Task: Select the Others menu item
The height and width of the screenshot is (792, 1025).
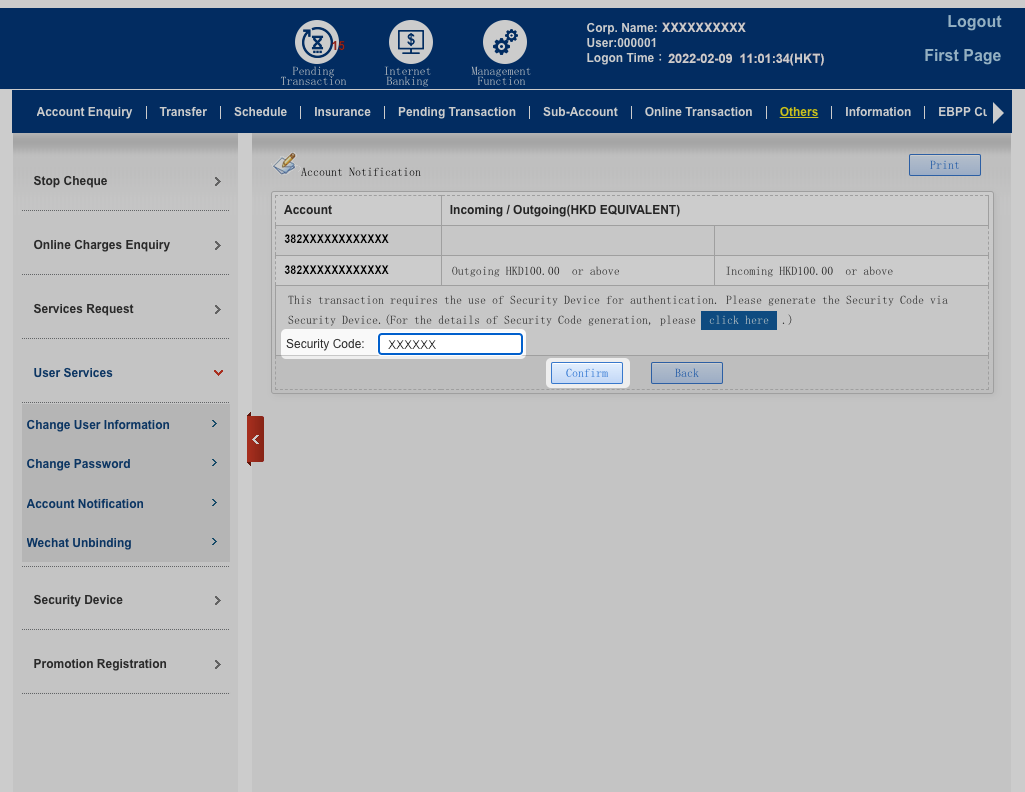Action: pyautogui.click(x=798, y=112)
